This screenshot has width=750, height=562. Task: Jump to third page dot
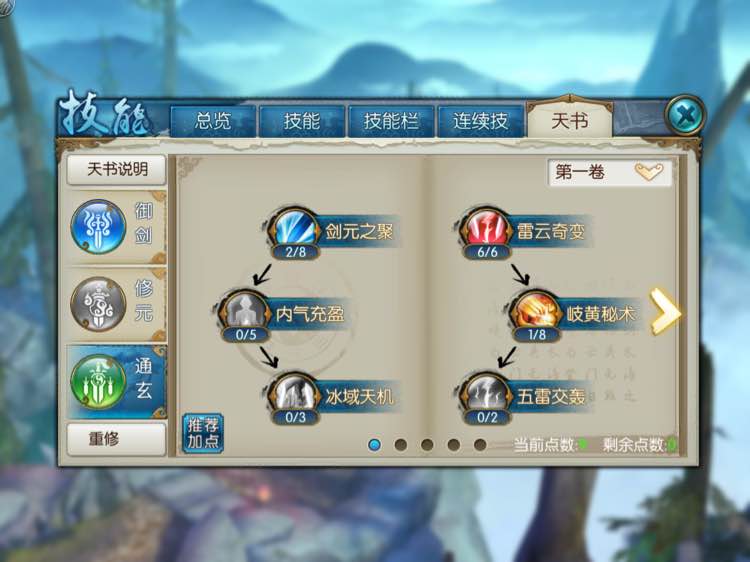(427, 445)
